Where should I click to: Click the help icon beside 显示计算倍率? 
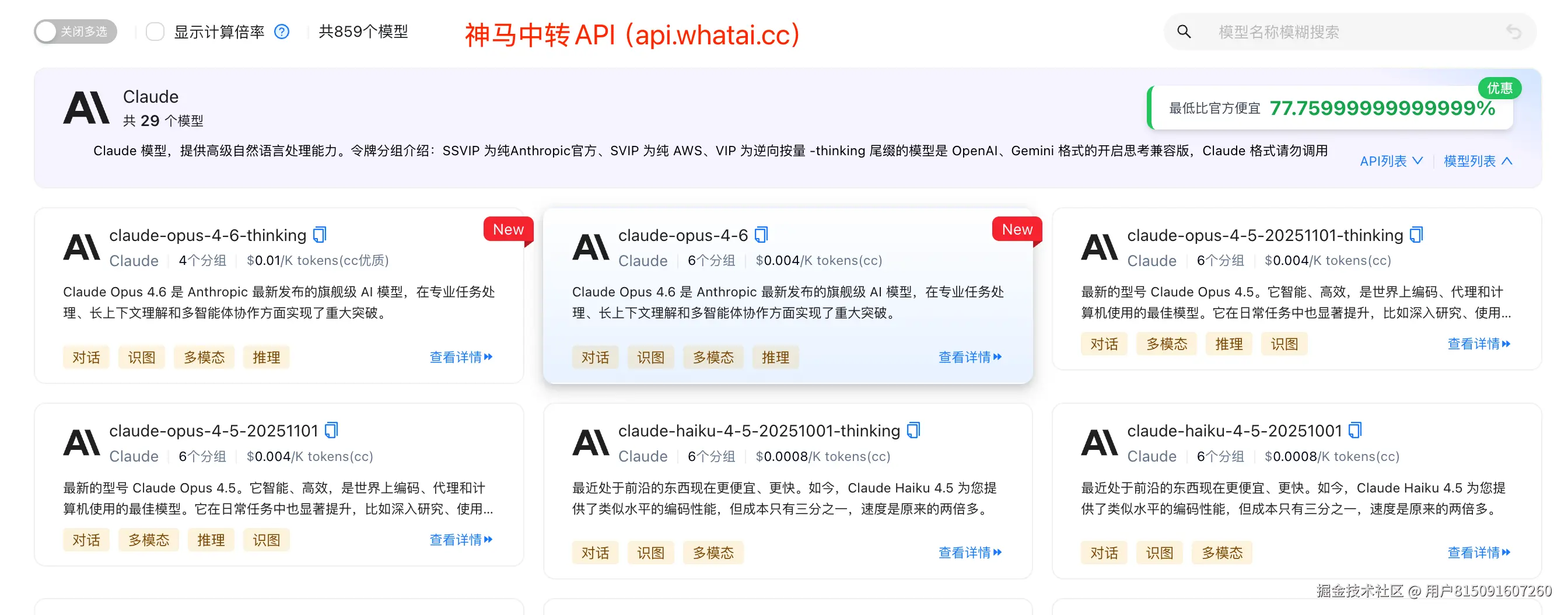pyautogui.click(x=282, y=32)
